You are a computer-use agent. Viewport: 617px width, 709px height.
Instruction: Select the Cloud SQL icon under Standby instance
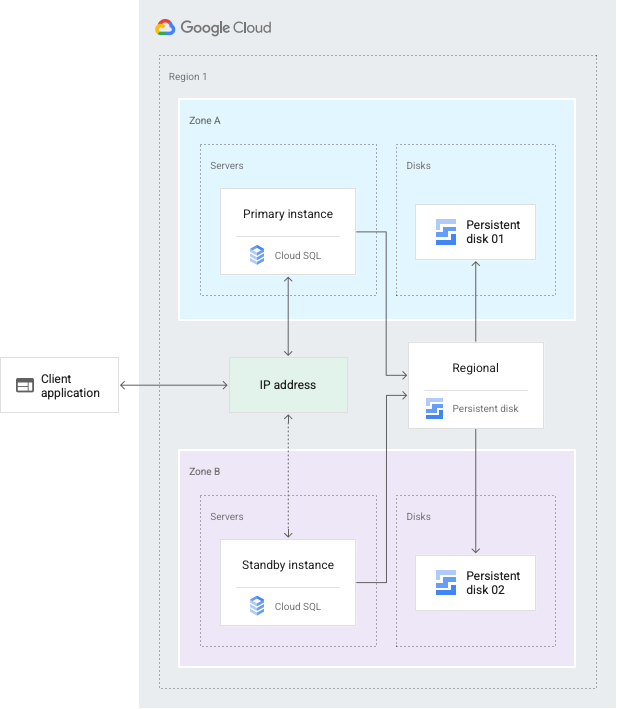click(x=257, y=605)
